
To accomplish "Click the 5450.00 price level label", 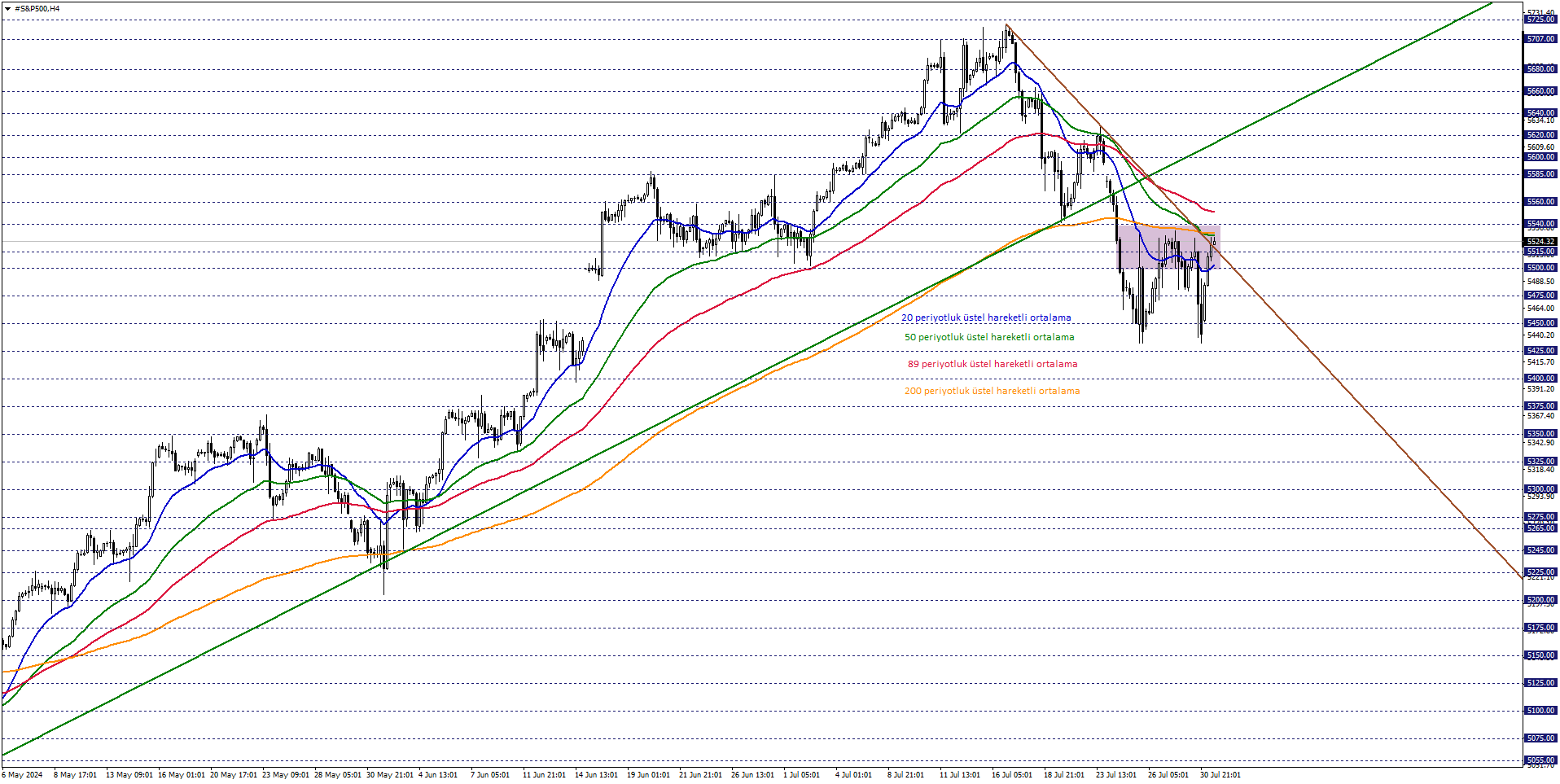I will tap(1540, 323).
